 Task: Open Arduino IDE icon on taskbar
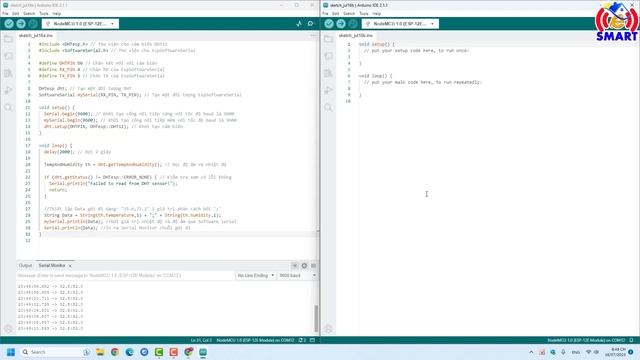pyautogui.click(x=203, y=352)
